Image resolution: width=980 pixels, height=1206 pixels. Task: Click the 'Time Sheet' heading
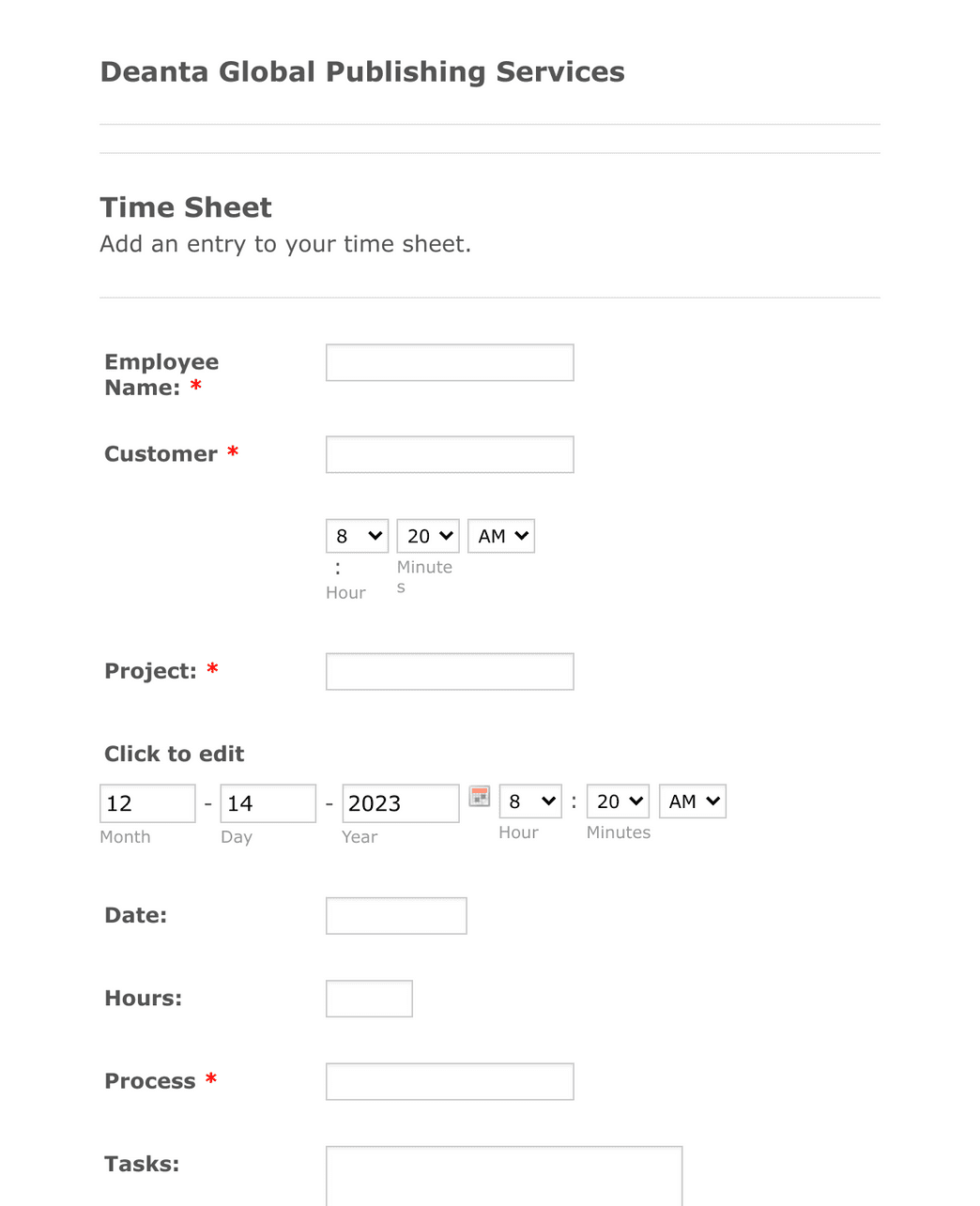coord(185,207)
